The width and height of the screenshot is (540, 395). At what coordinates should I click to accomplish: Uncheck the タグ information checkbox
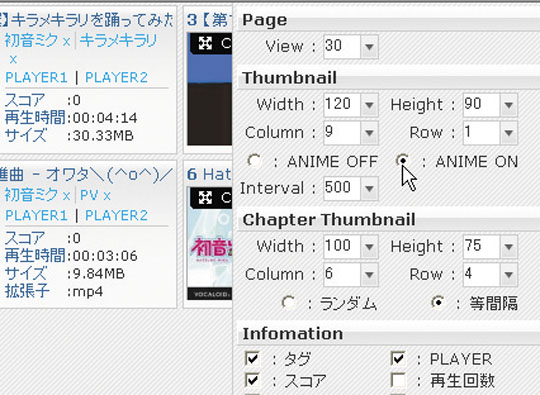click(x=252, y=358)
